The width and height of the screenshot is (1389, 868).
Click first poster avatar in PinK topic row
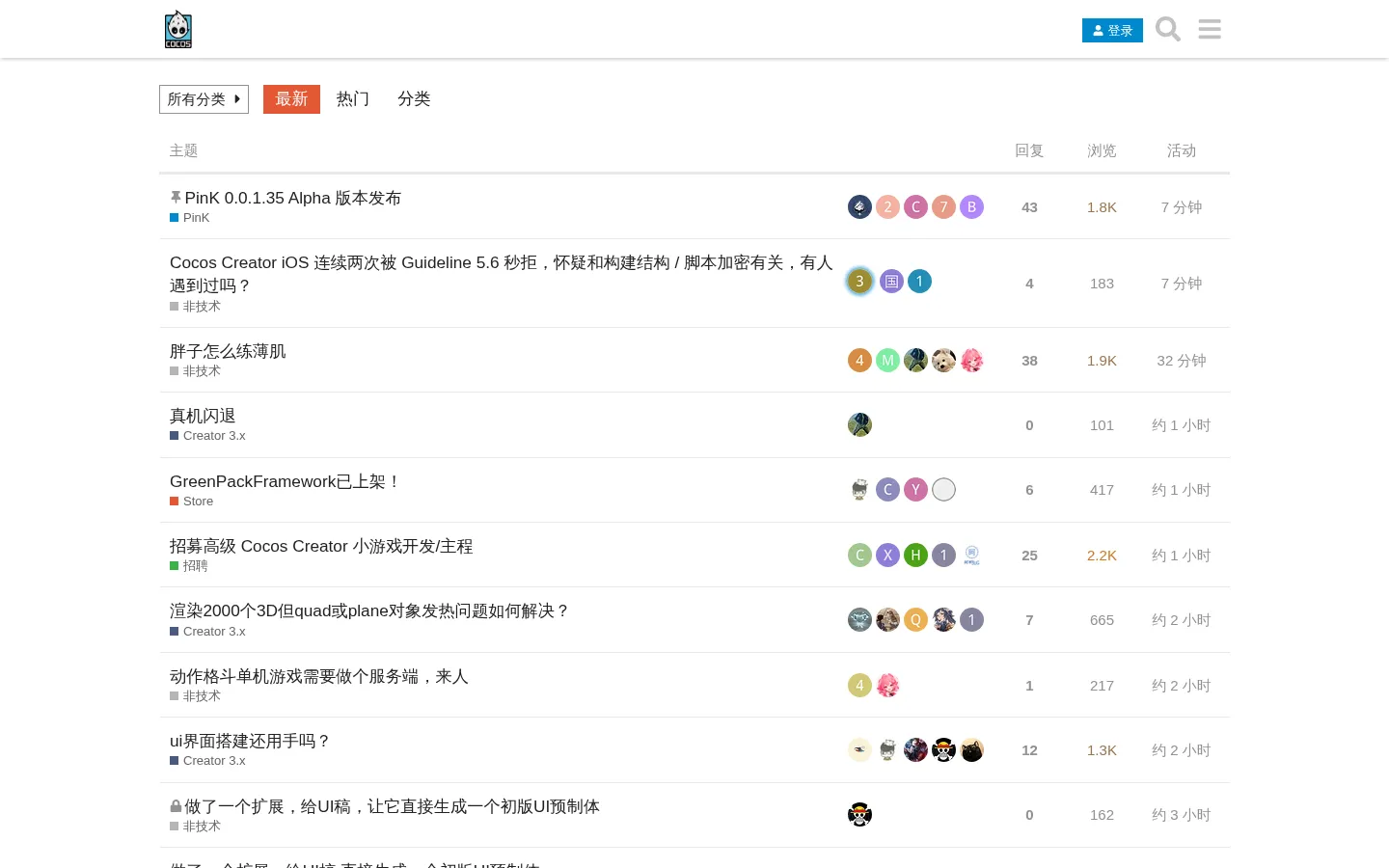coord(859,206)
